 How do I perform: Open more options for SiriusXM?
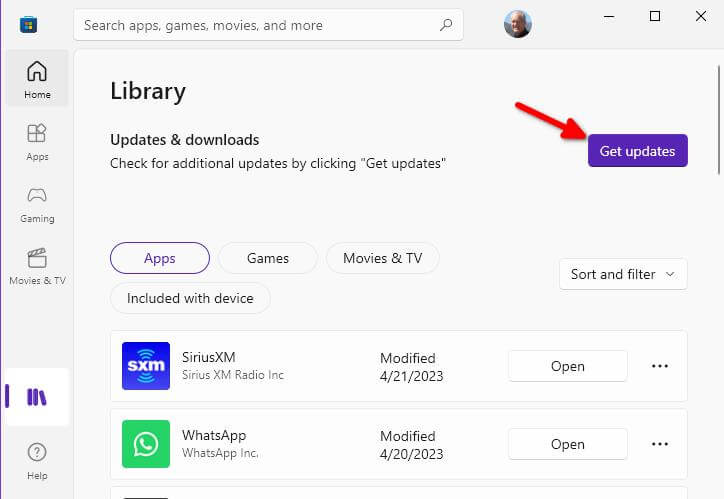[660, 366]
